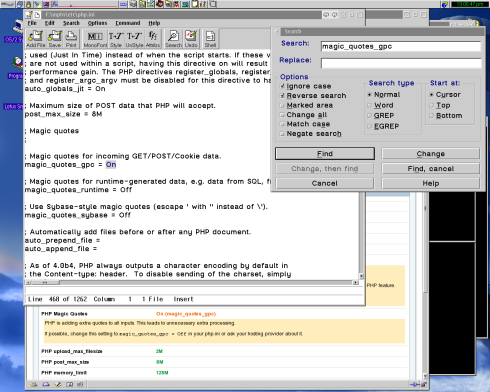Image resolution: width=490 pixels, height=392 pixels.
Task: Open the Search menu
Action: pyautogui.click(x=71, y=23)
